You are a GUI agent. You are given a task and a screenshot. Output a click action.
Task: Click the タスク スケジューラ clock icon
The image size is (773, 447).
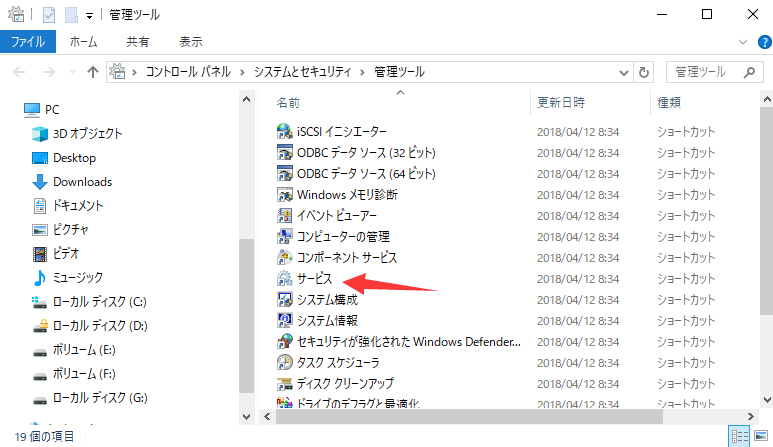tap(284, 362)
